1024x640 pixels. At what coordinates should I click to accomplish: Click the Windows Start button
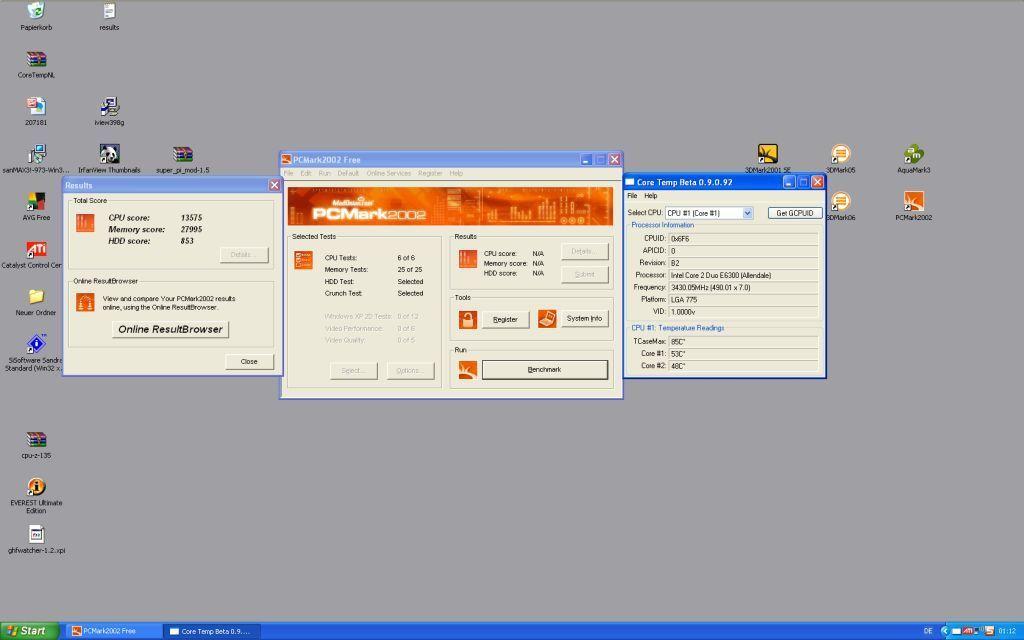pyautogui.click(x=28, y=631)
